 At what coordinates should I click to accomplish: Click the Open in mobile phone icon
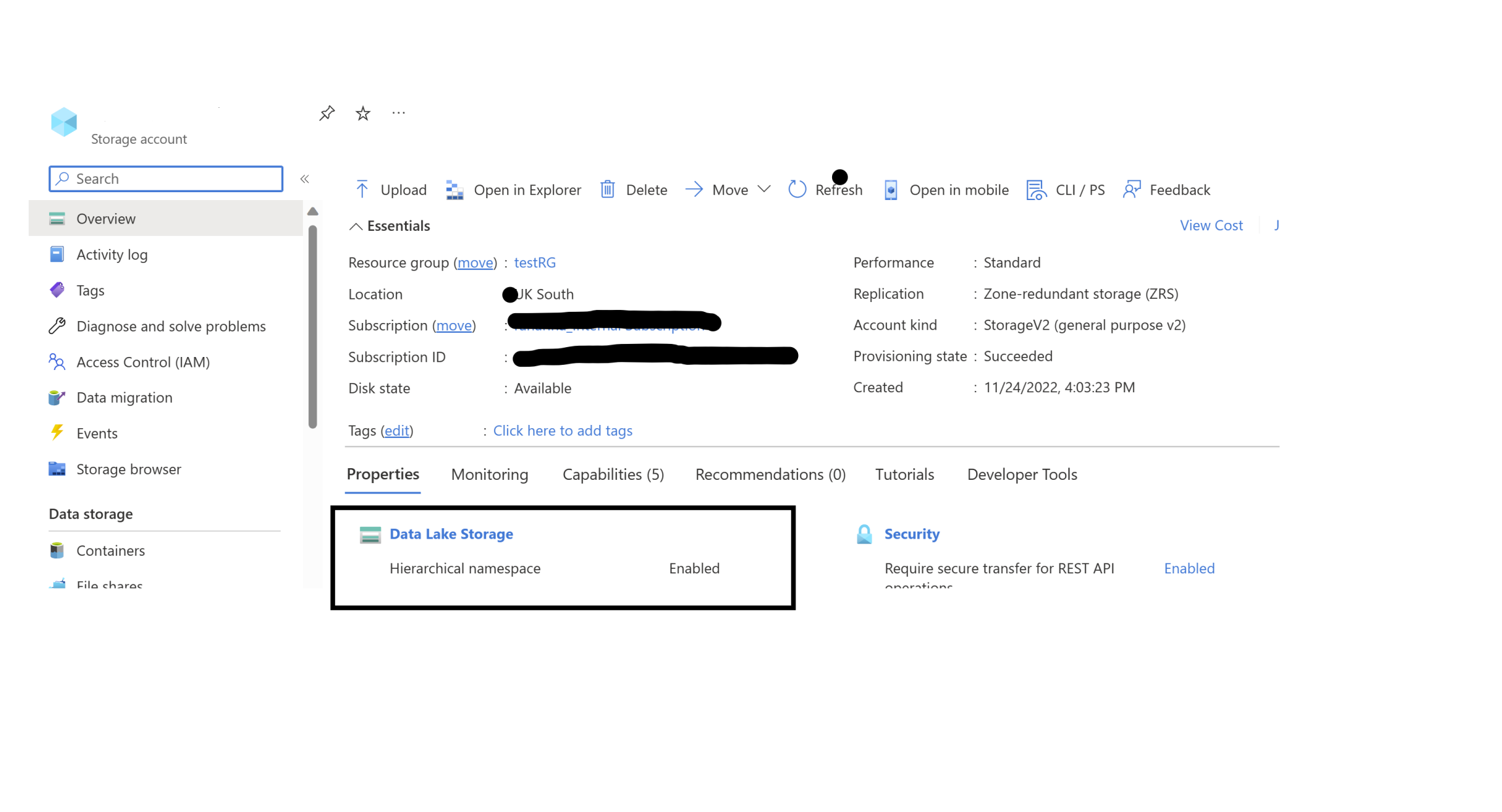coord(890,190)
